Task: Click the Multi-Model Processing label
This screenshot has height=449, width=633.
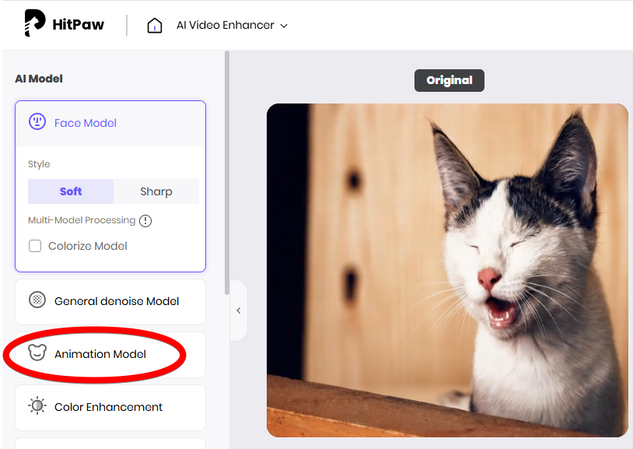Action: pos(82,220)
